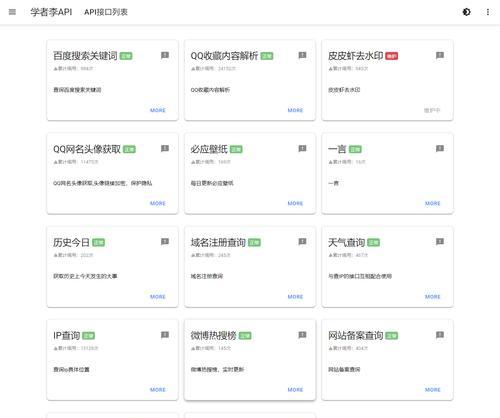Viewport: 500px width, 418px height.
Task: Open MORE on 一言 card
Action: [433, 203]
